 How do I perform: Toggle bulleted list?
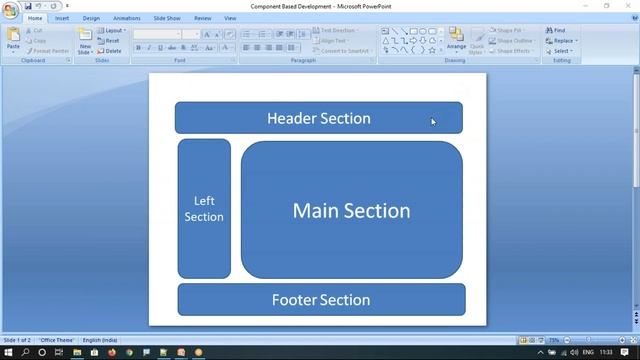[x=247, y=34]
